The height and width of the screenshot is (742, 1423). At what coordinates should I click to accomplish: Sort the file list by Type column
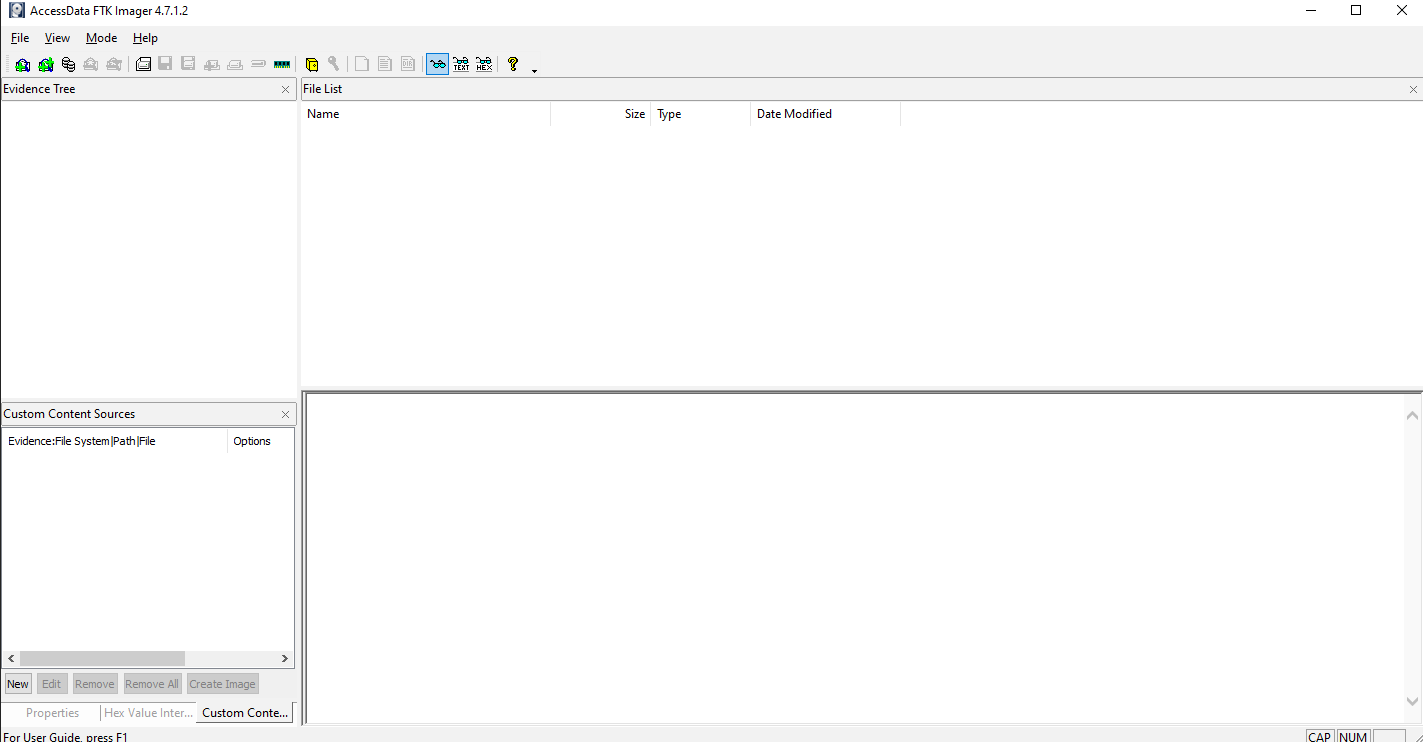coord(701,114)
